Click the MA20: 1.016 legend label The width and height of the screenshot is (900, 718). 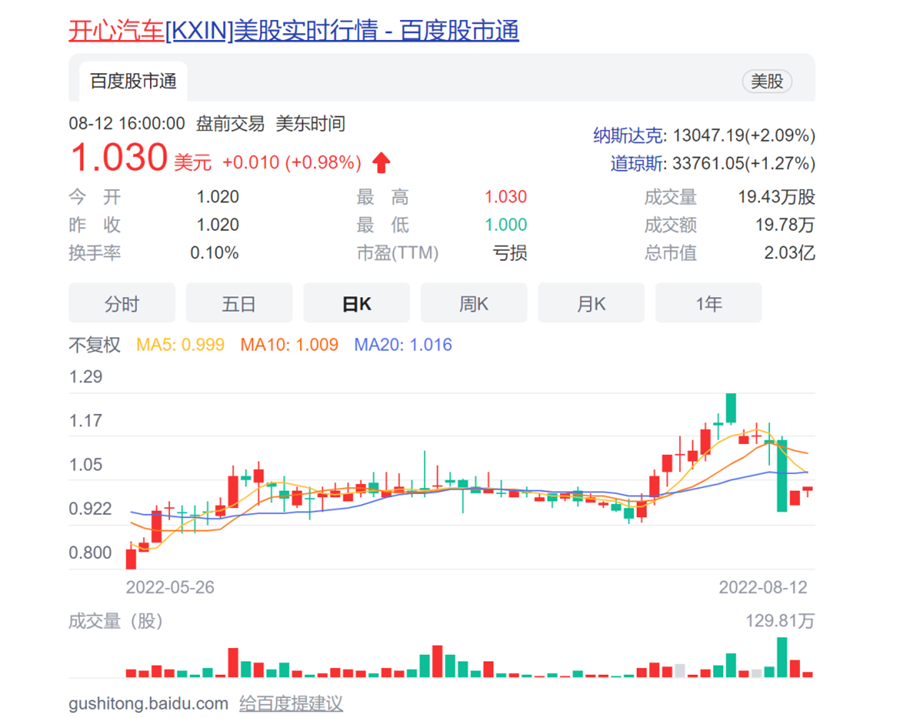click(403, 344)
